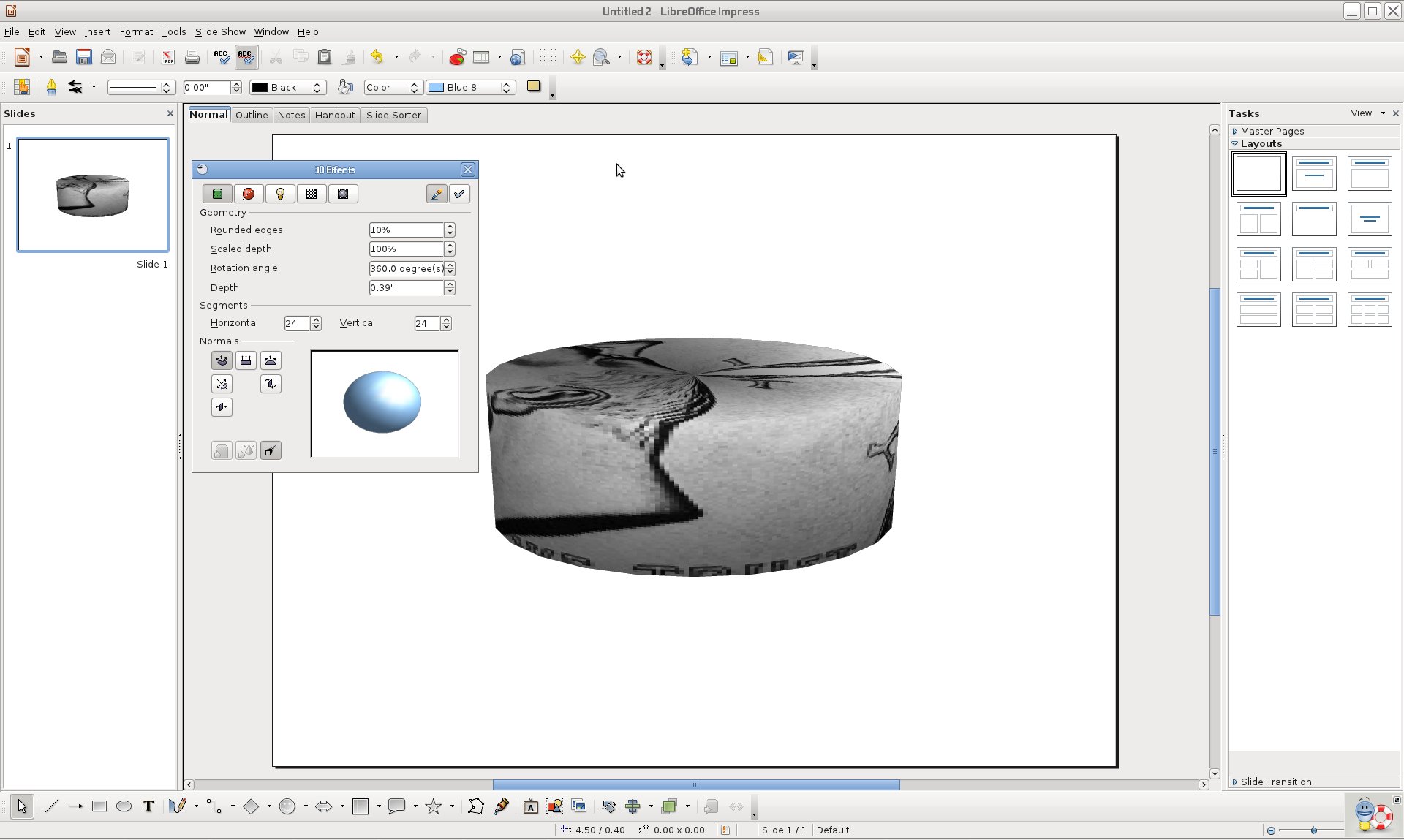Select the Text tool in drawing toolbar

pyautogui.click(x=148, y=806)
